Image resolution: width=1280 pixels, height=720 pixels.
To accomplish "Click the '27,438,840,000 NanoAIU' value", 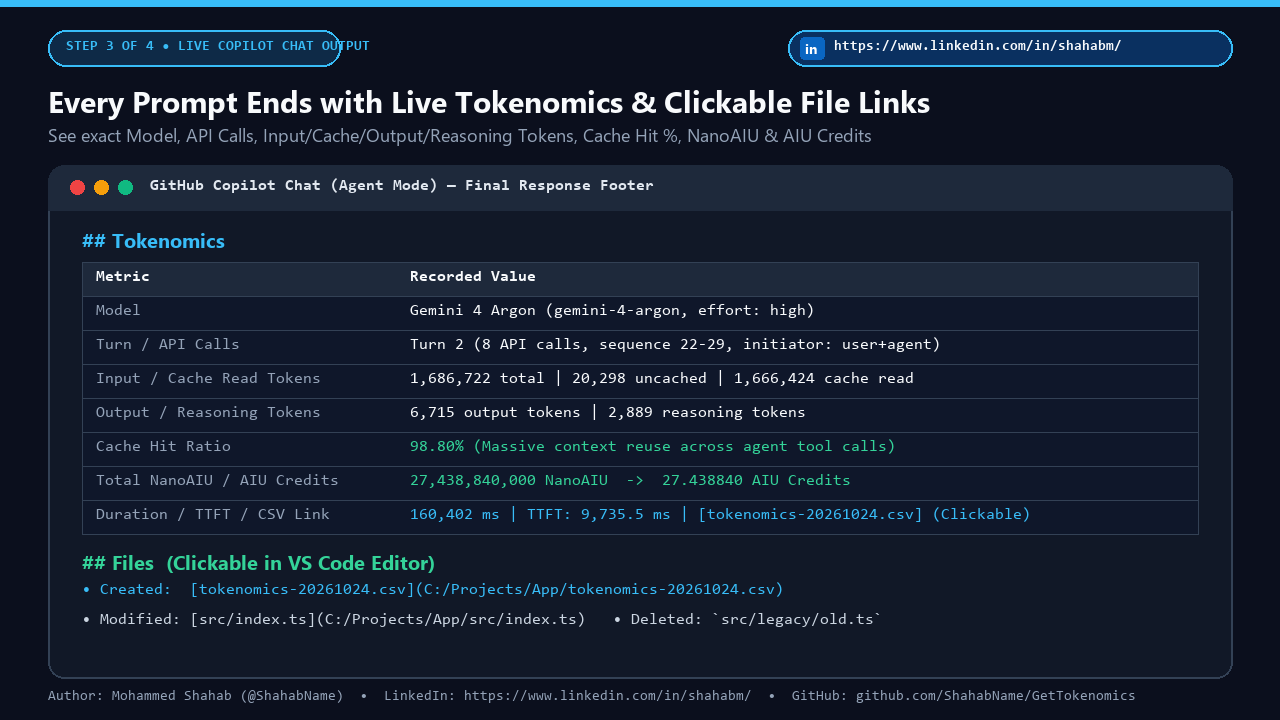I will coord(509,480).
